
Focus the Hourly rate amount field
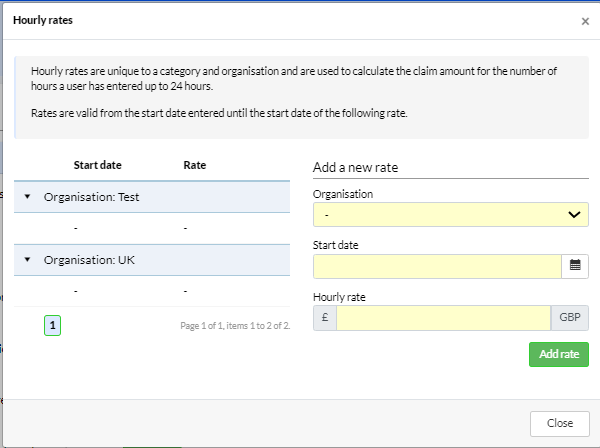click(443, 318)
